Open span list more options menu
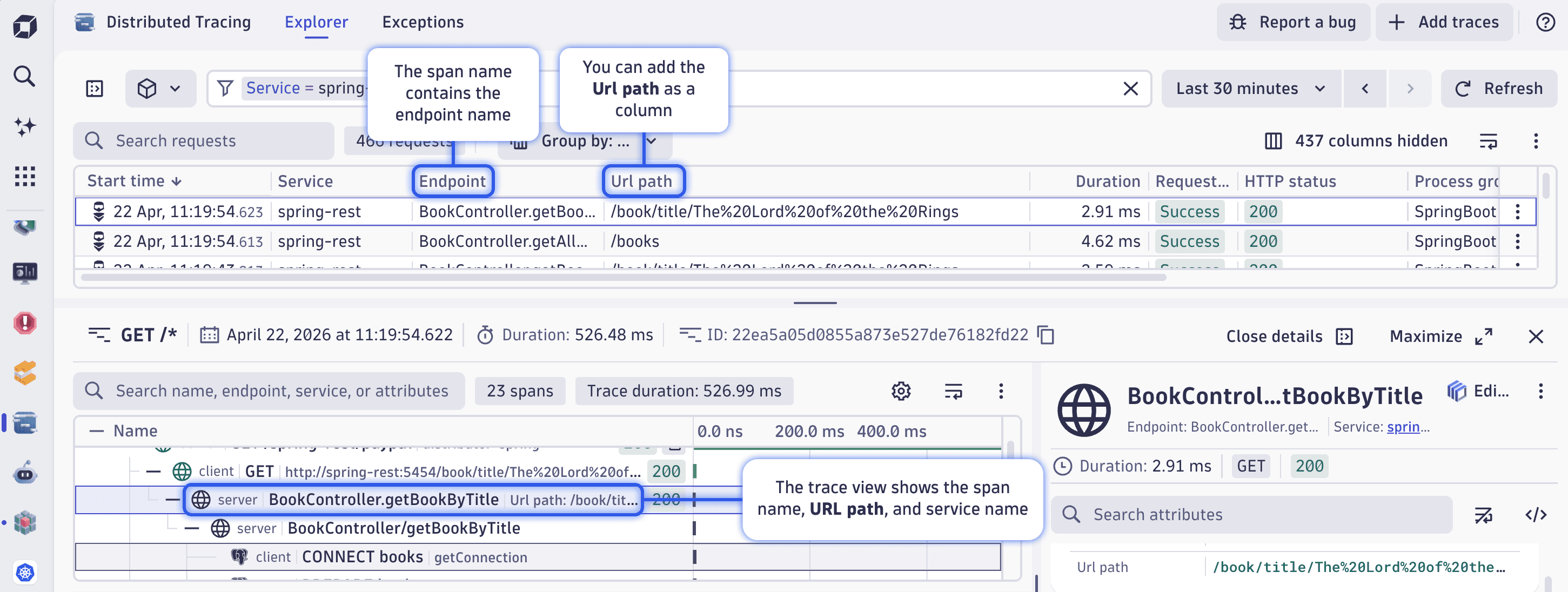Viewport: 1568px width, 592px height. point(1001,391)
